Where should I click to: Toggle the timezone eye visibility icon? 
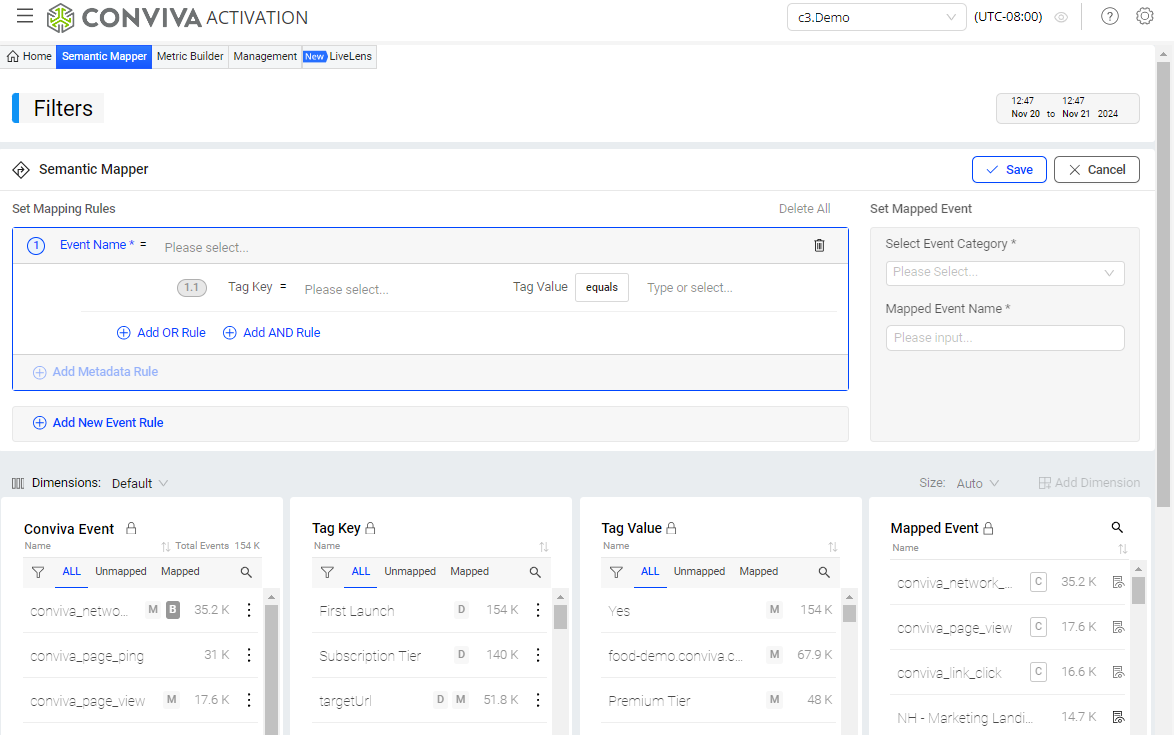1061,17
